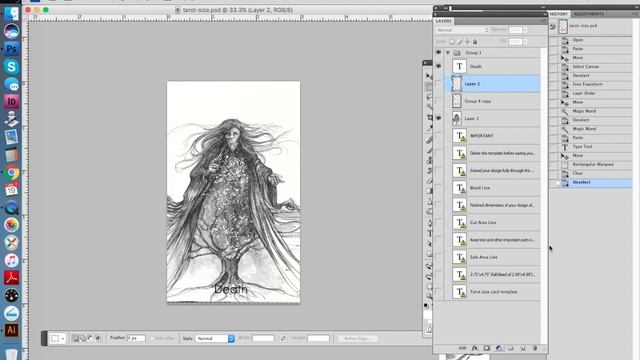
Task: Click foreground/background default colors swatch
Action: [426, 305]
